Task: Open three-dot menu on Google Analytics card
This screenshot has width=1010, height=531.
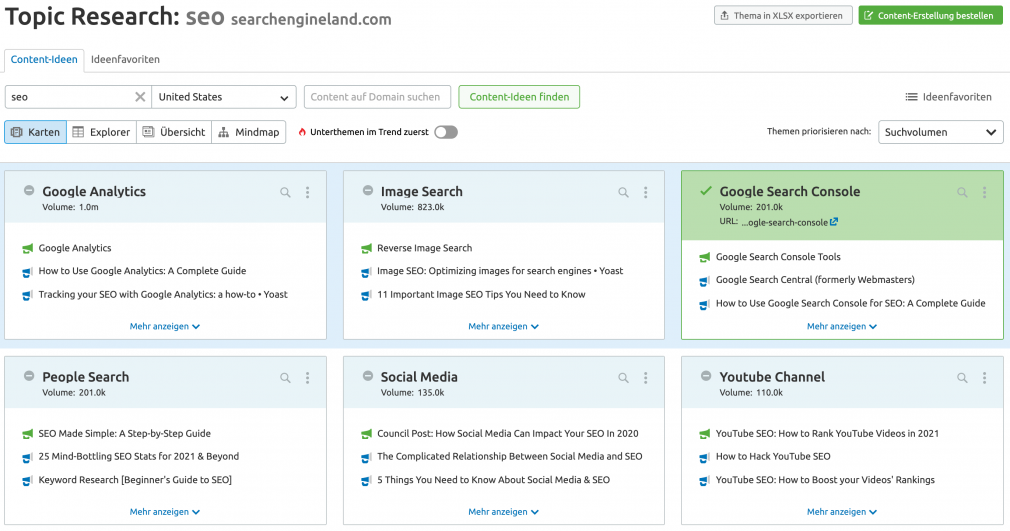Action: click(307, 192)
